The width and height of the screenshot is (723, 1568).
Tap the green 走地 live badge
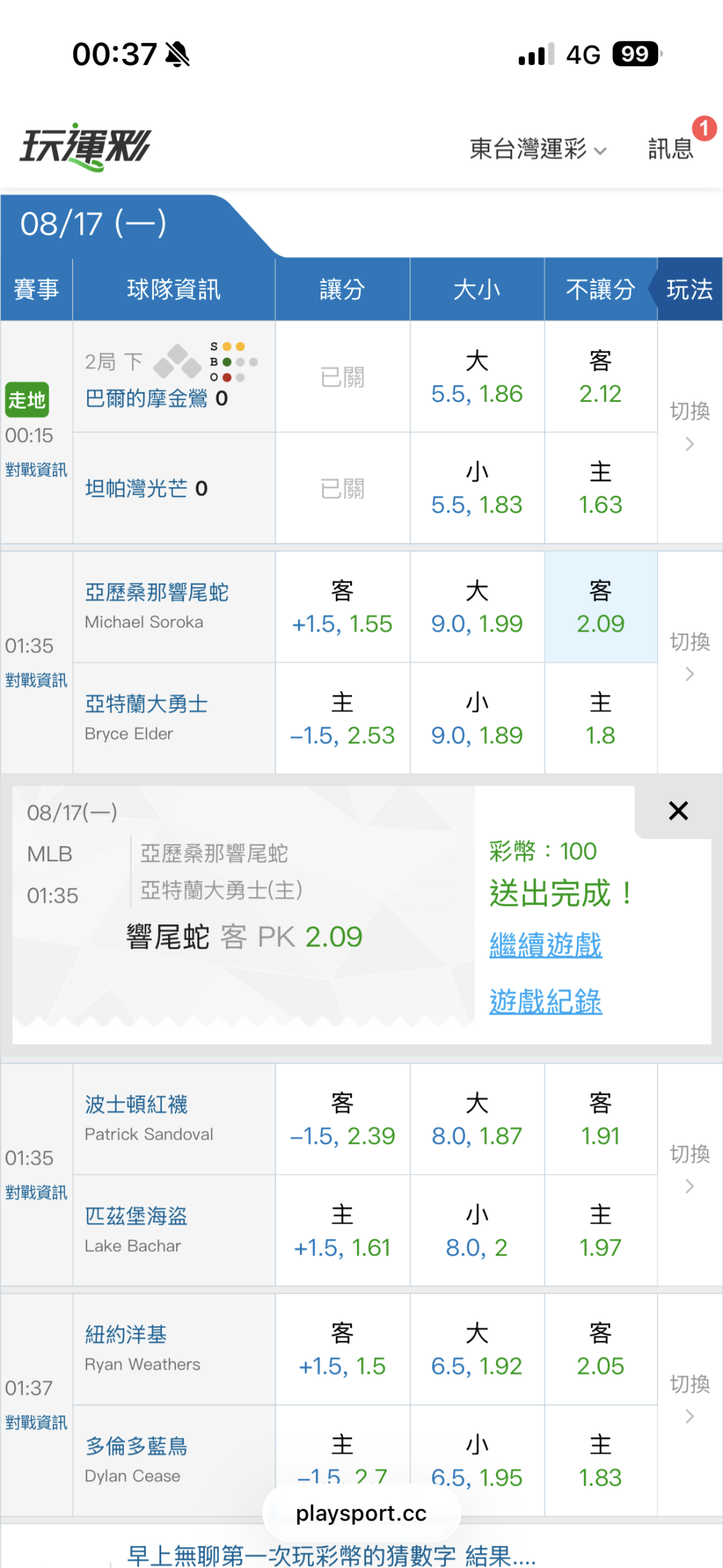coord(27,400)
